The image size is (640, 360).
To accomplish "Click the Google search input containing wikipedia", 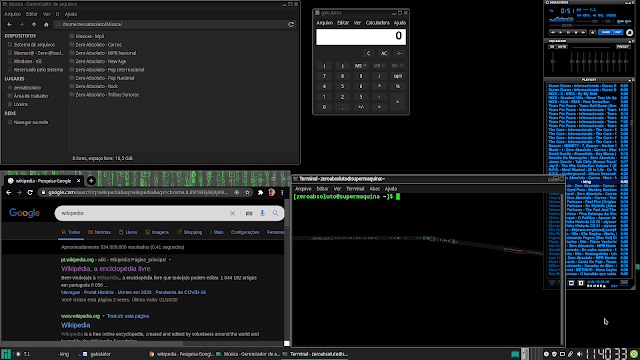I will [143, 213].
